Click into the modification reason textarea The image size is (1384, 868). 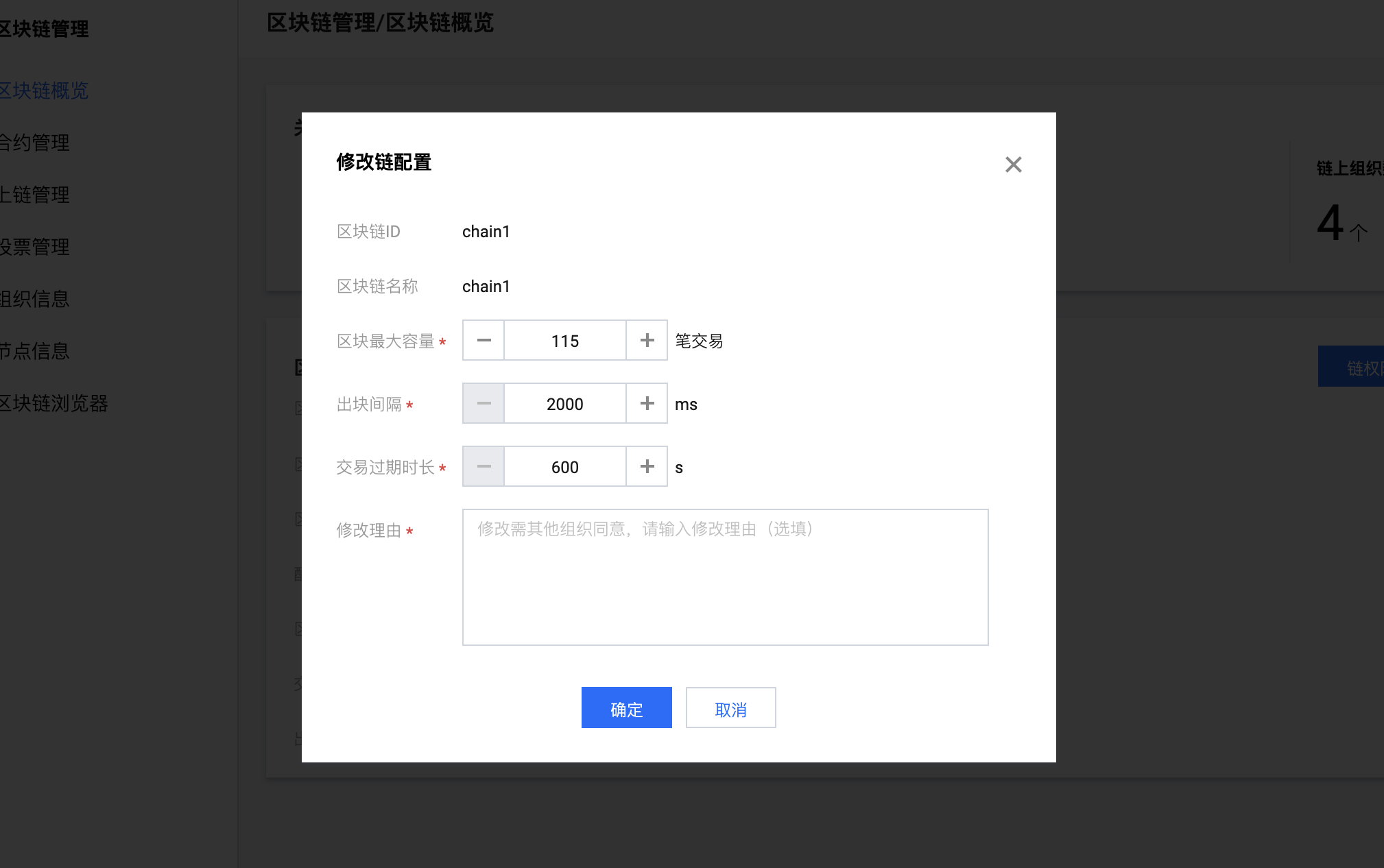725,577
